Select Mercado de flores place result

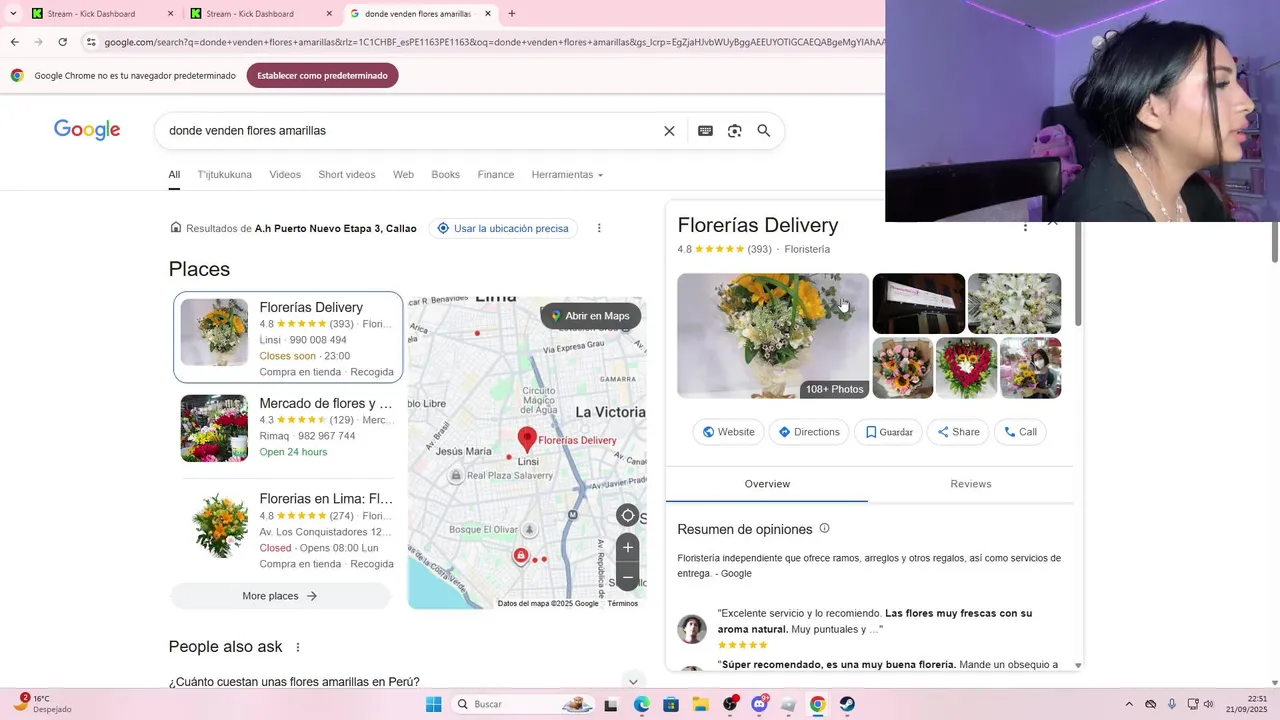pos(288,428)
